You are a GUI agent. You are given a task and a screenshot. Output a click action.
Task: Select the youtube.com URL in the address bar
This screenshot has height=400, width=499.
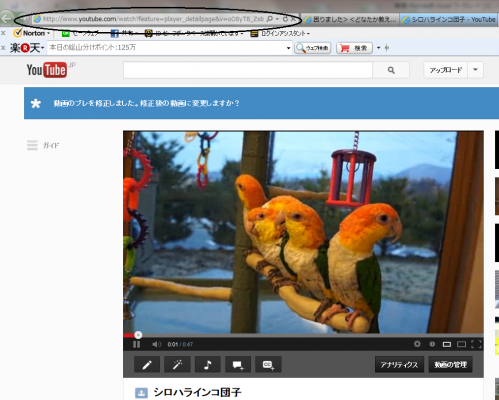(x=153, y=19)
